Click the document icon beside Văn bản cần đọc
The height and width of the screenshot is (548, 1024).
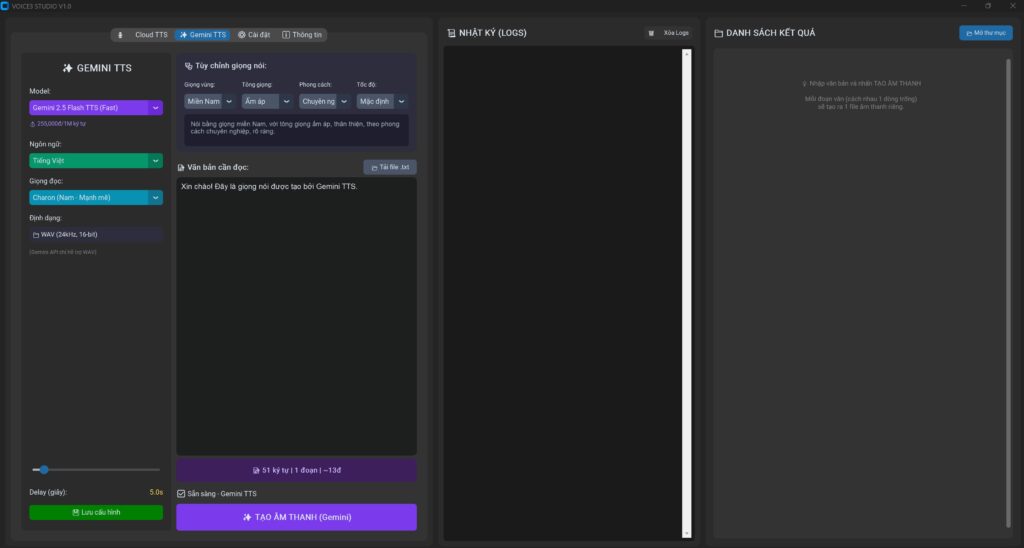[x=181, y=168]
